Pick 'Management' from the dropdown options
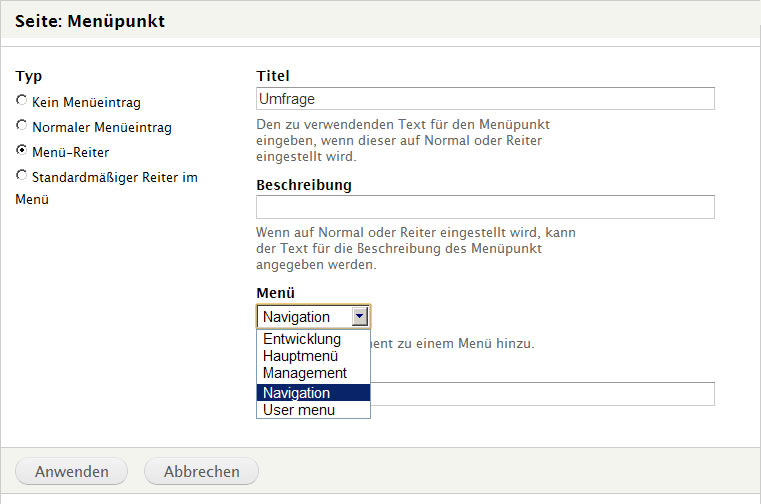 pyautogui.click(x=304, y=373)
